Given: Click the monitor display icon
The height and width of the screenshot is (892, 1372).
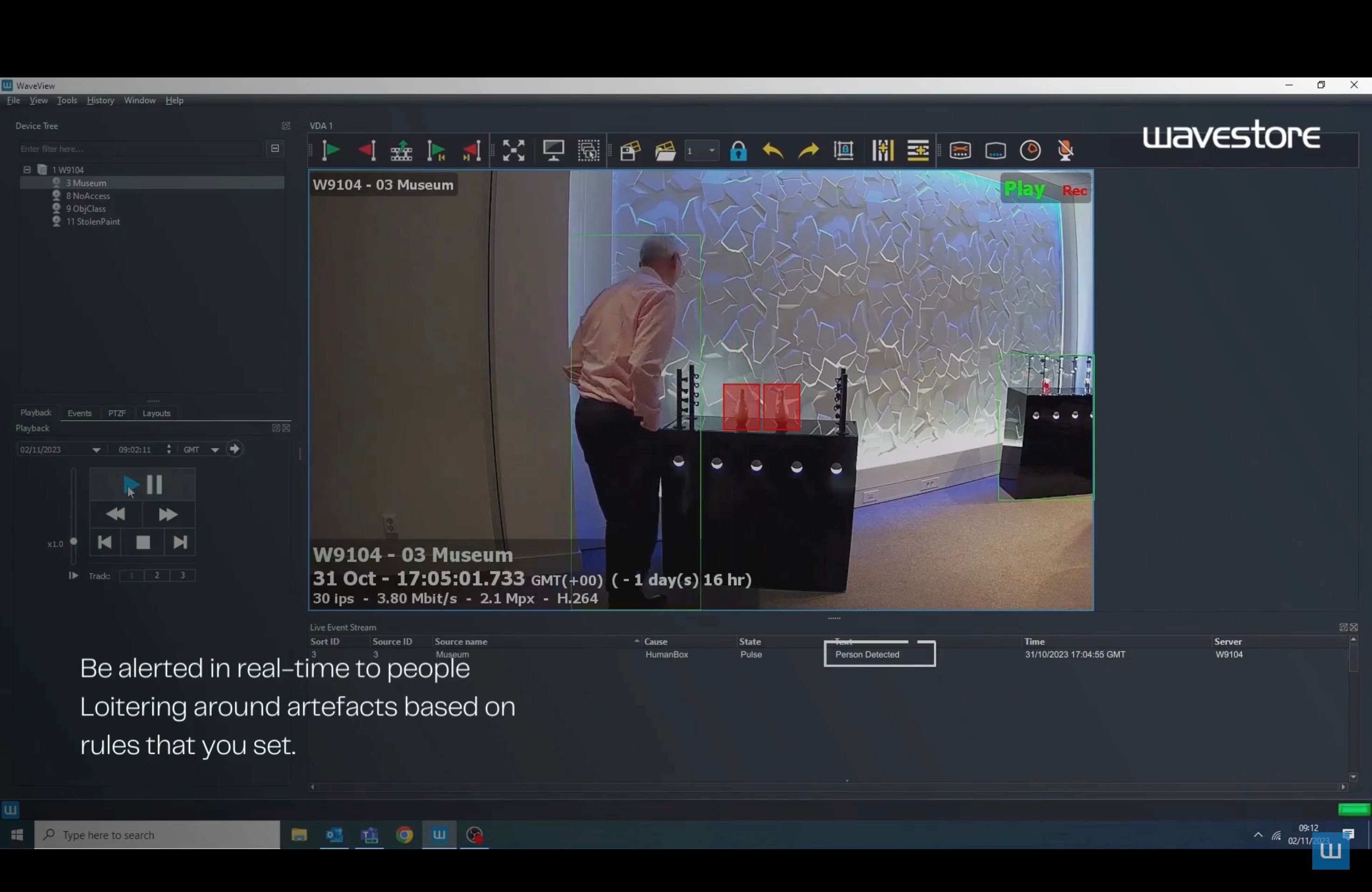Looking at the screenshot, I should click(553, 151).
